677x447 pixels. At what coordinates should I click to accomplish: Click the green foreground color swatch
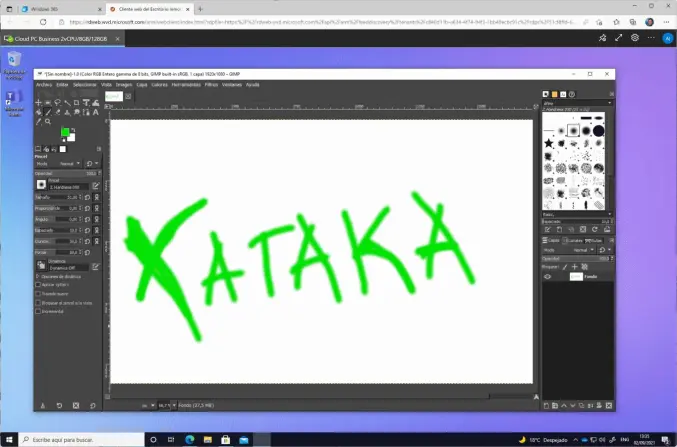click(x=65, y=132)
